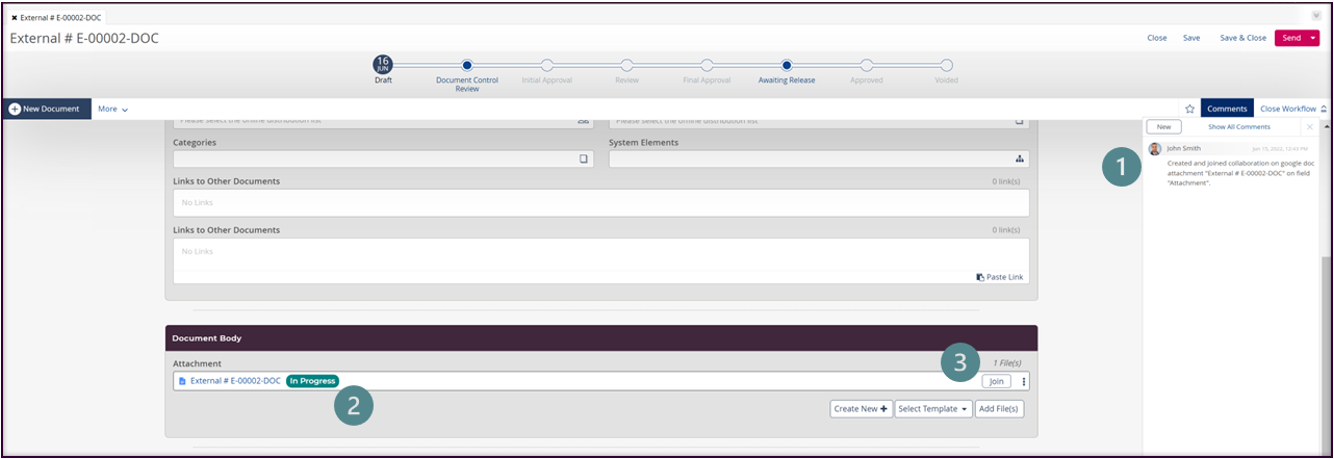Close the comments panel with the X
This screenshot has width=1334, height=459.
coord(1310,127)
